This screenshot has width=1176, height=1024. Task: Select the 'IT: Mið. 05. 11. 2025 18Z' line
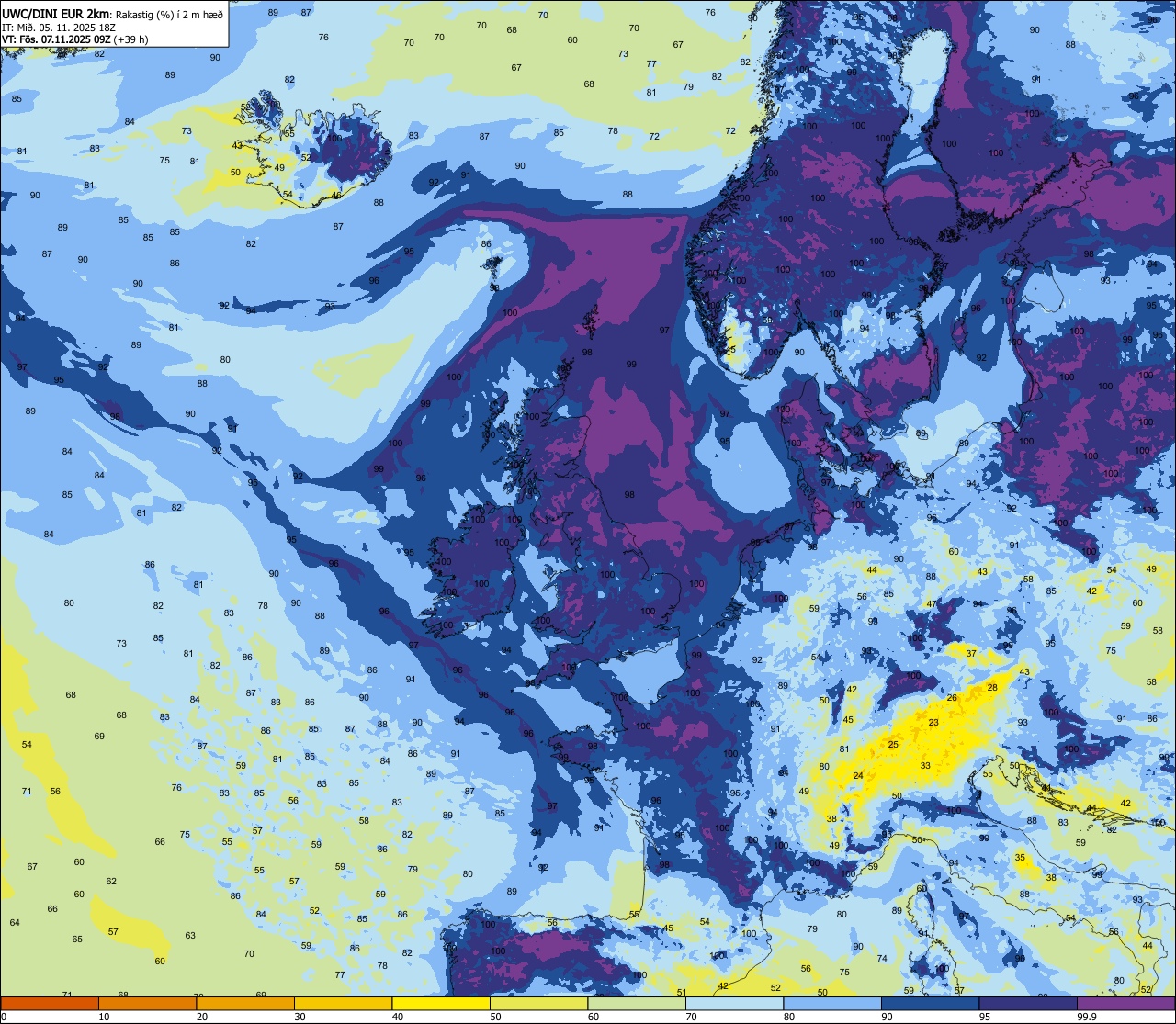coord(58,27)
